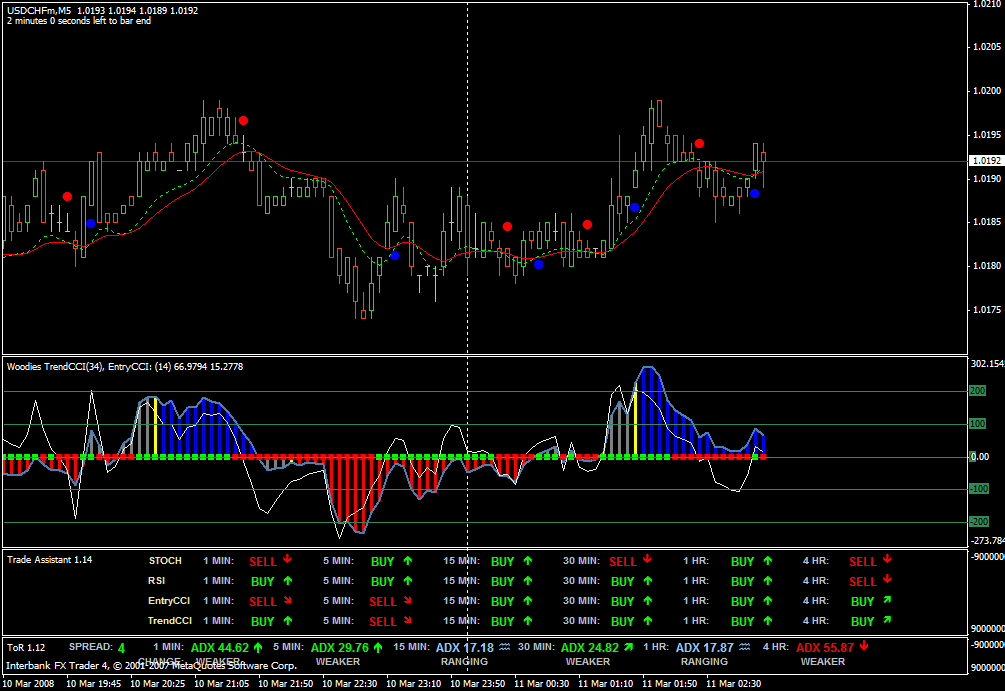Click the red down arrow beside ADX 55.87
The height and width of the screenshot is (691, 1005).
click(x=864, y=645)
